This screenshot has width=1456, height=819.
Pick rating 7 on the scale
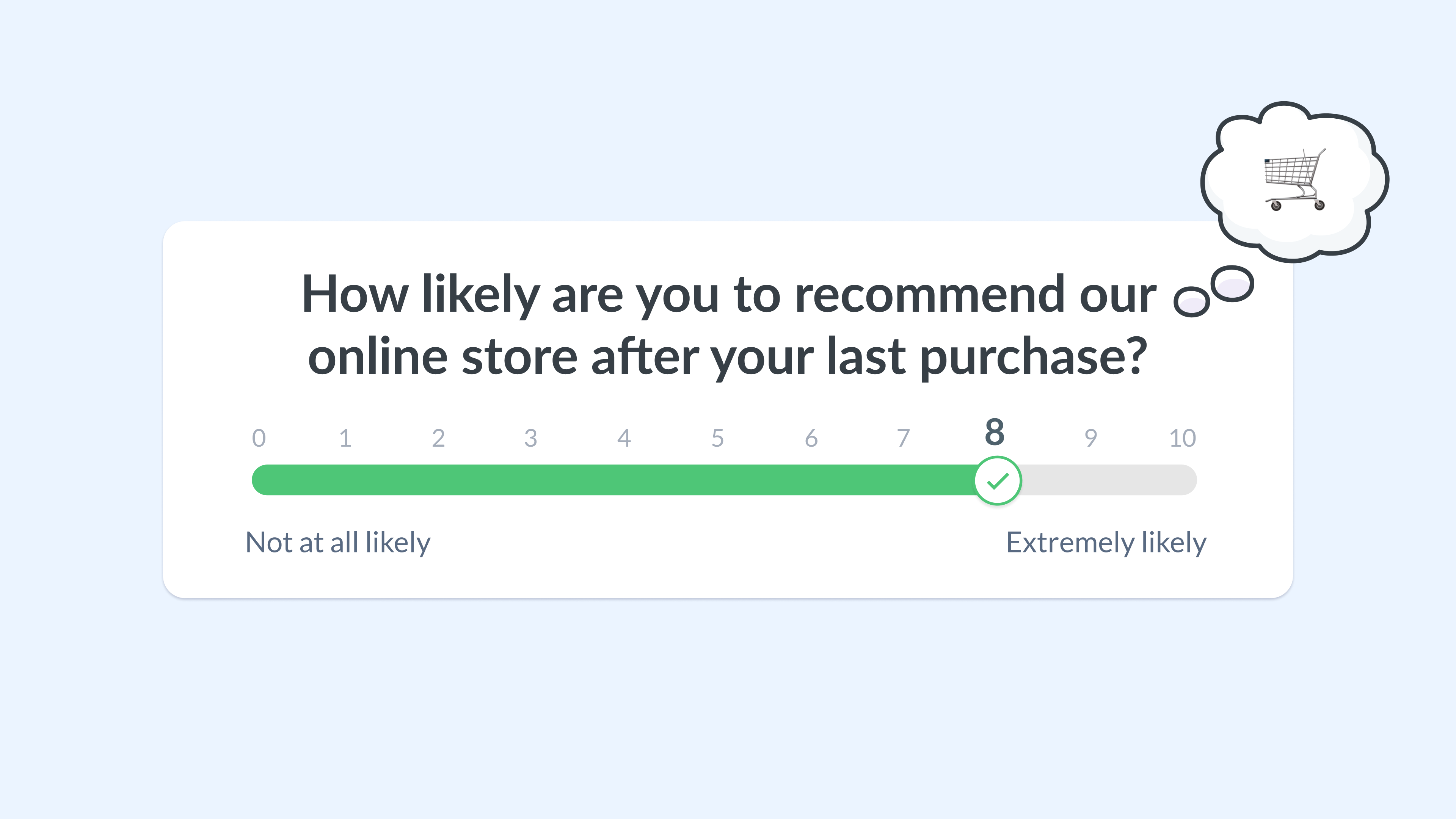coord(904,438)
